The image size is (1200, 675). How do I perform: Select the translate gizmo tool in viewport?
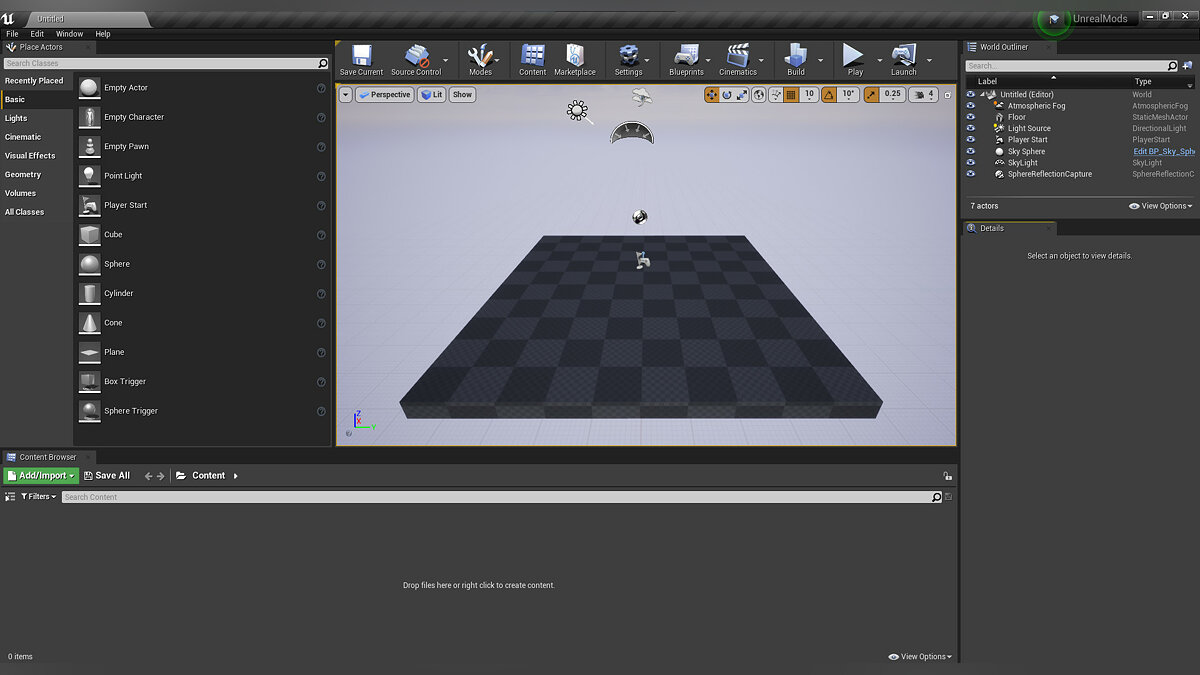coord(712,95)
